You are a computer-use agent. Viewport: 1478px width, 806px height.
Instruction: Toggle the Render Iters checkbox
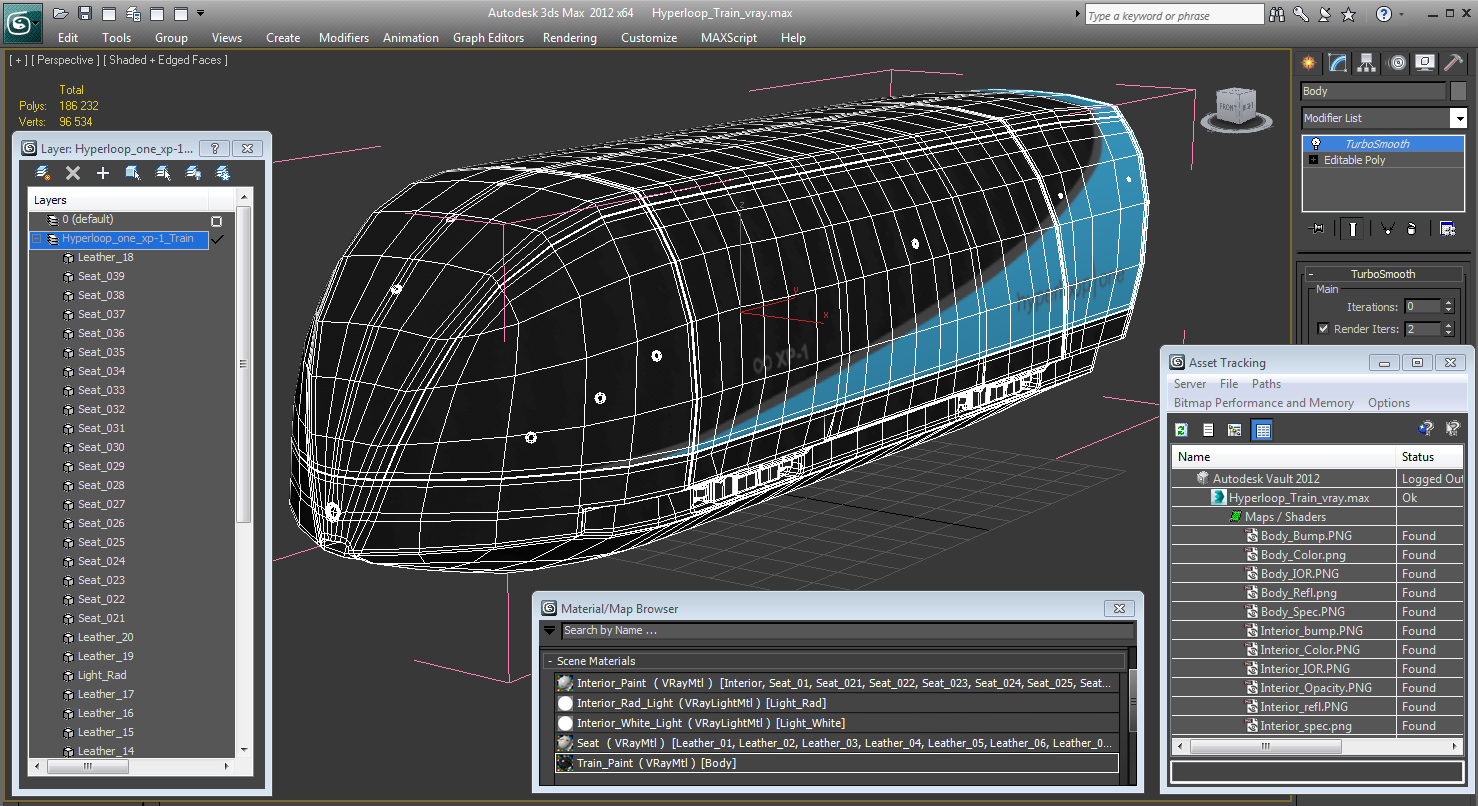tap(1324, 329)
